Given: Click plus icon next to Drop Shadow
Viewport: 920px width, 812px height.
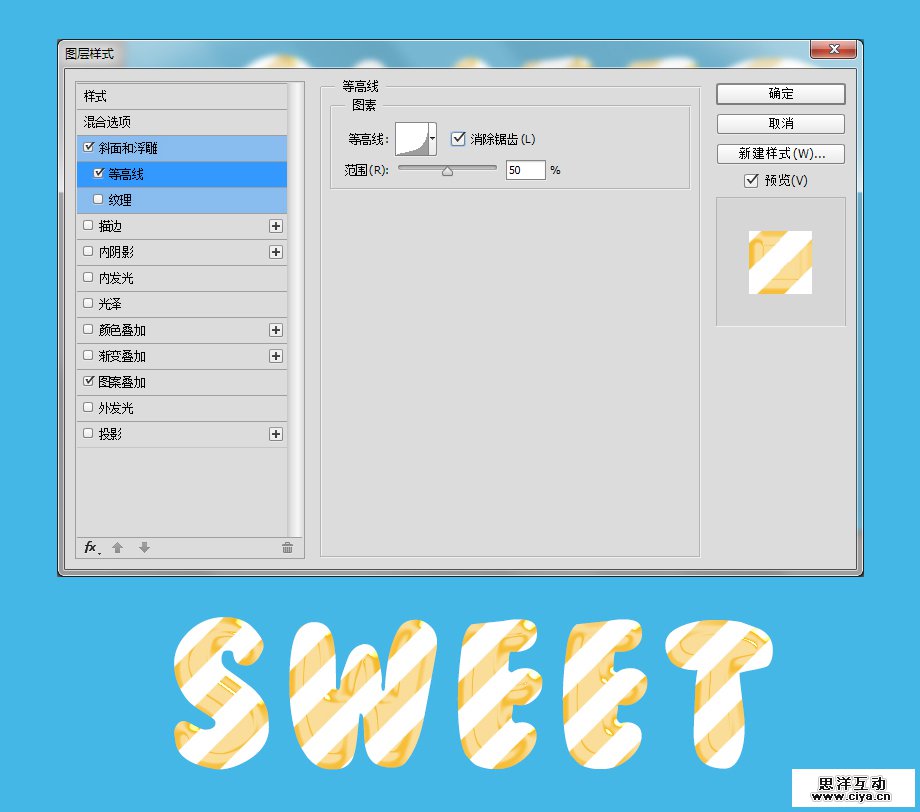Looking at the screenshot, I should point(276,434).
